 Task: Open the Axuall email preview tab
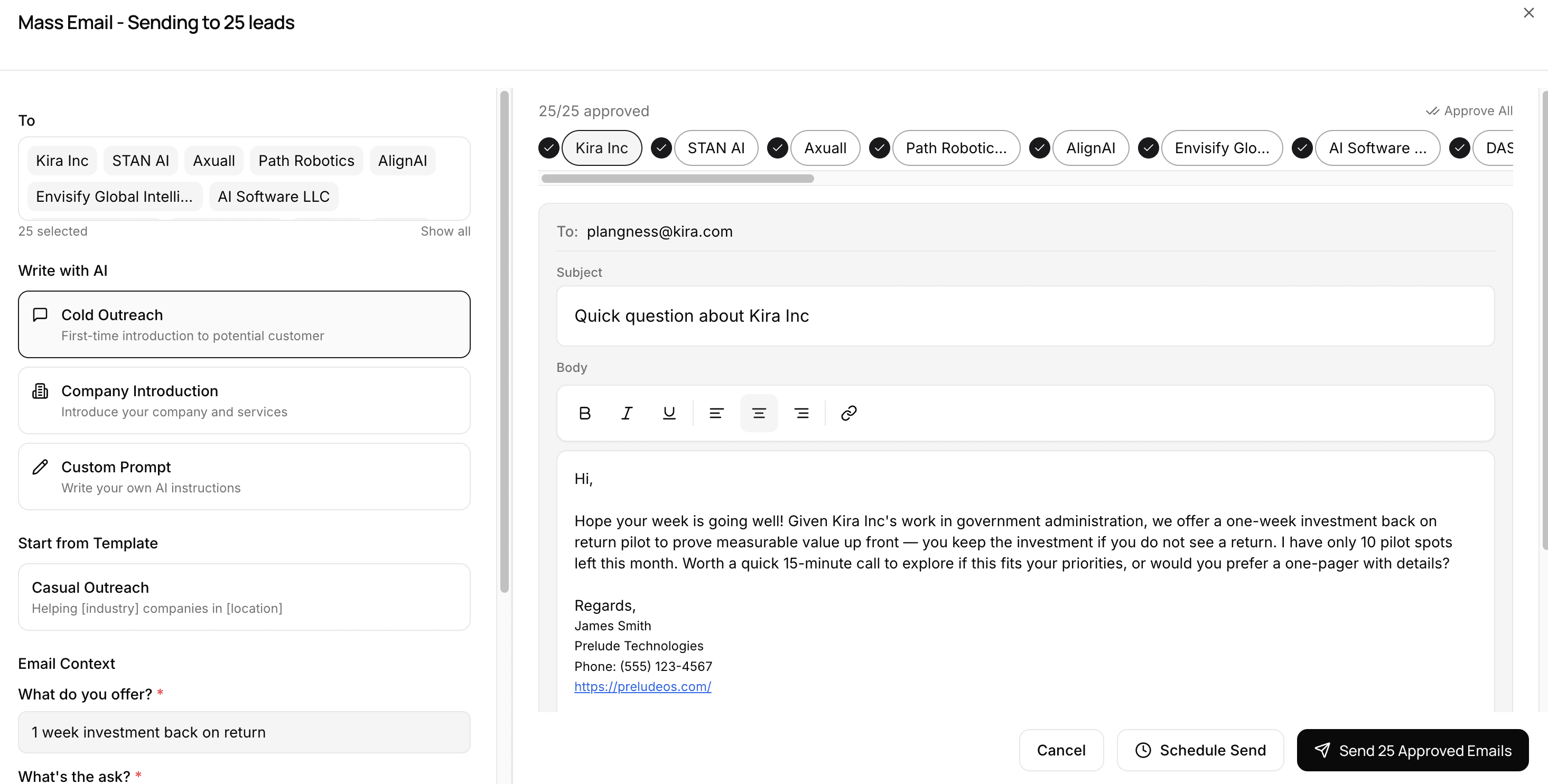[x=825, y=148]
